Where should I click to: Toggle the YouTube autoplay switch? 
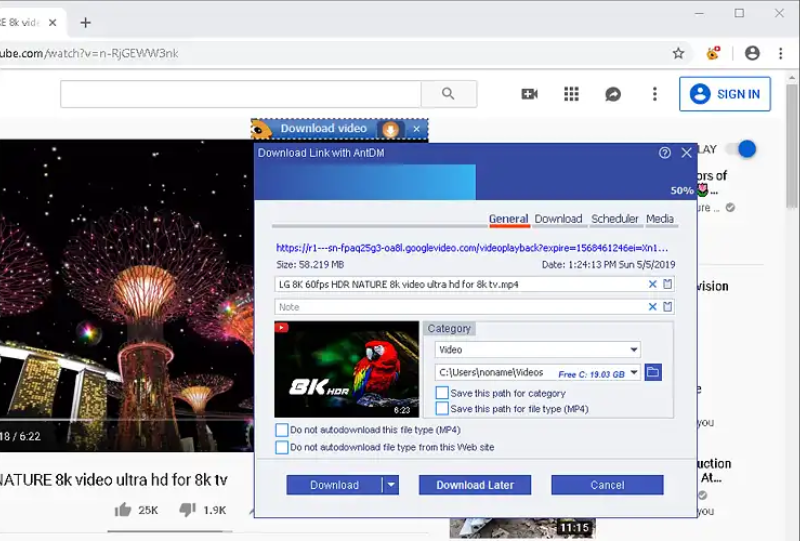pyautogui.click(x=741, y=149)
